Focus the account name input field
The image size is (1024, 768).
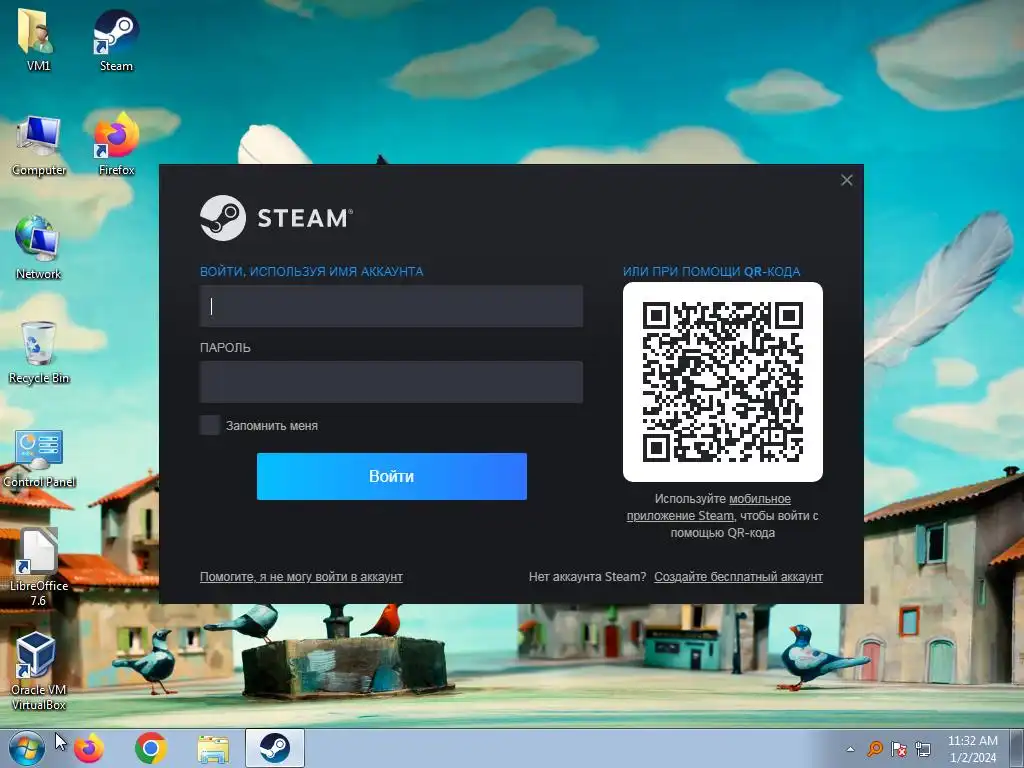click(391, 306)
